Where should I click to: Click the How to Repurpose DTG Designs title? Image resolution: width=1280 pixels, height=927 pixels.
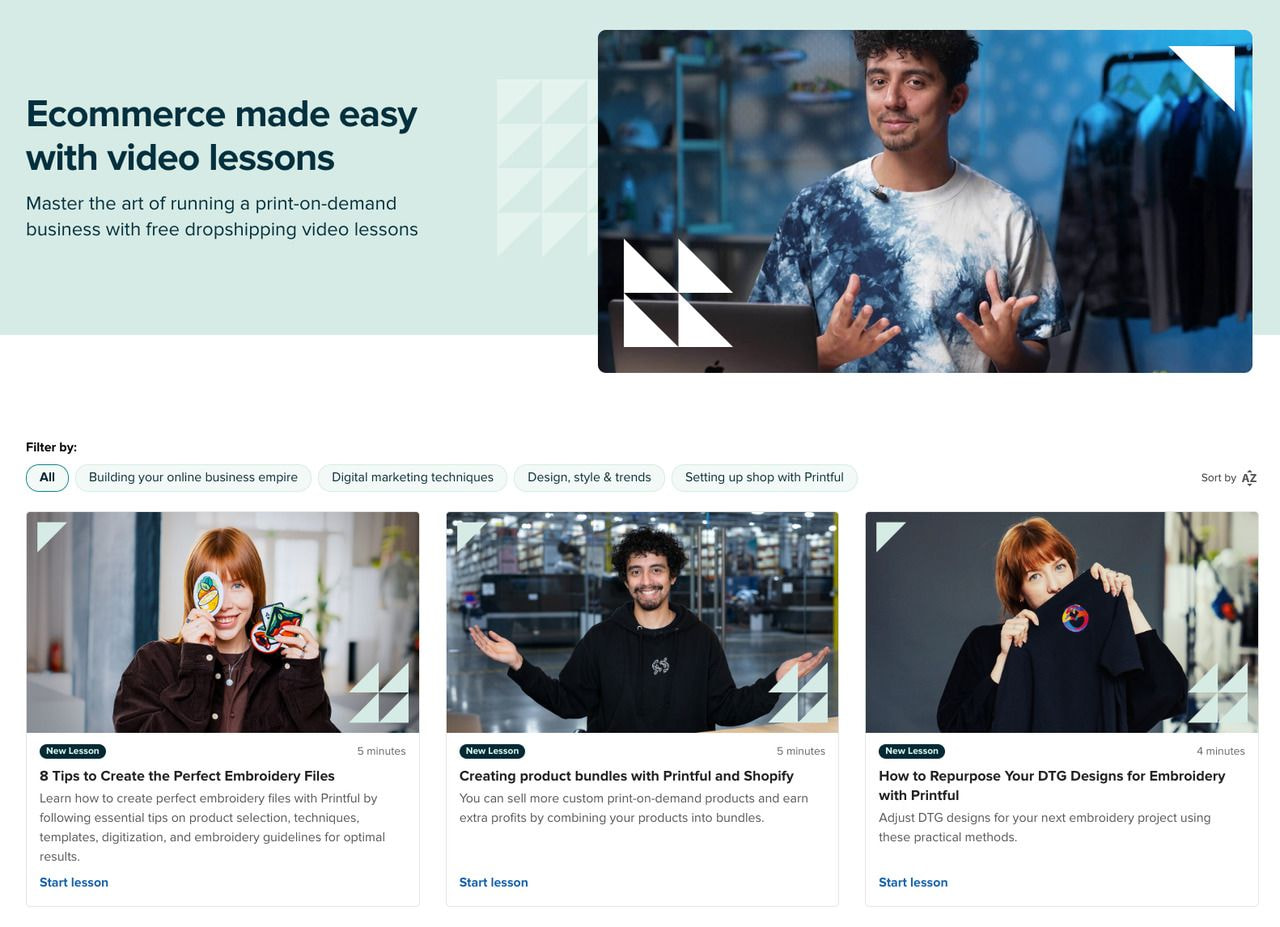1052,786
